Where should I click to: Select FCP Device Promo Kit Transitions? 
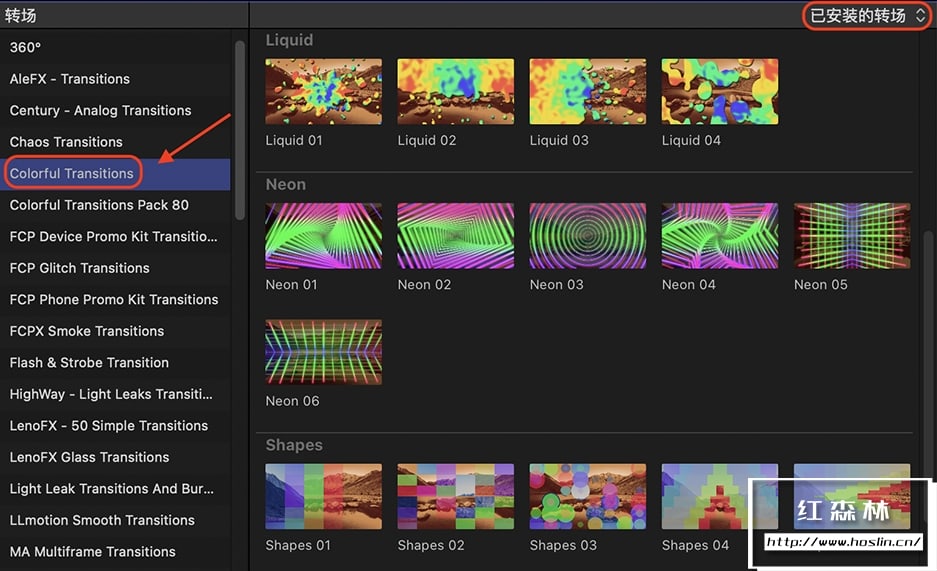point(114,237)
